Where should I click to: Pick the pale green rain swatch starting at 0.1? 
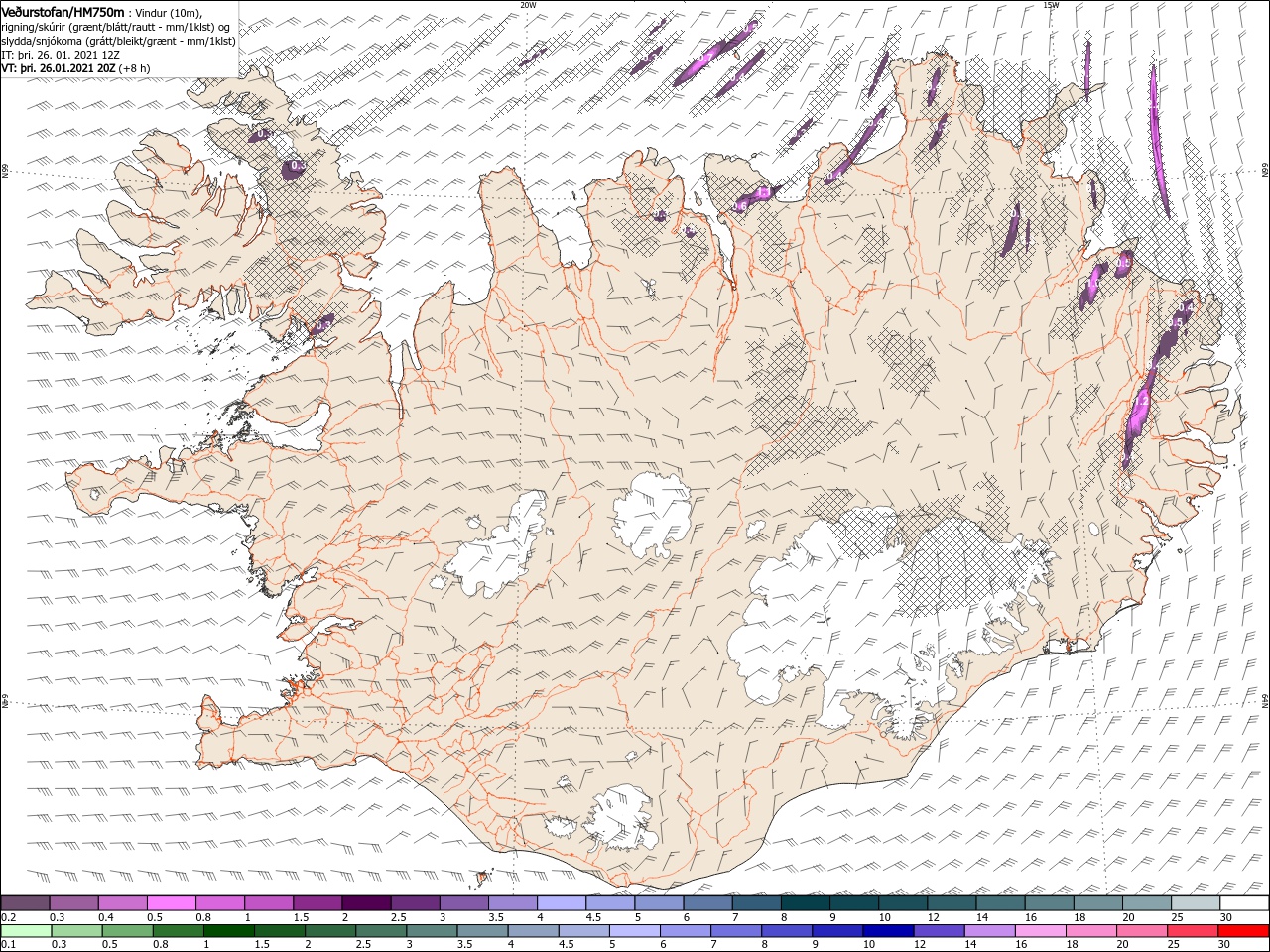(26, 931)
